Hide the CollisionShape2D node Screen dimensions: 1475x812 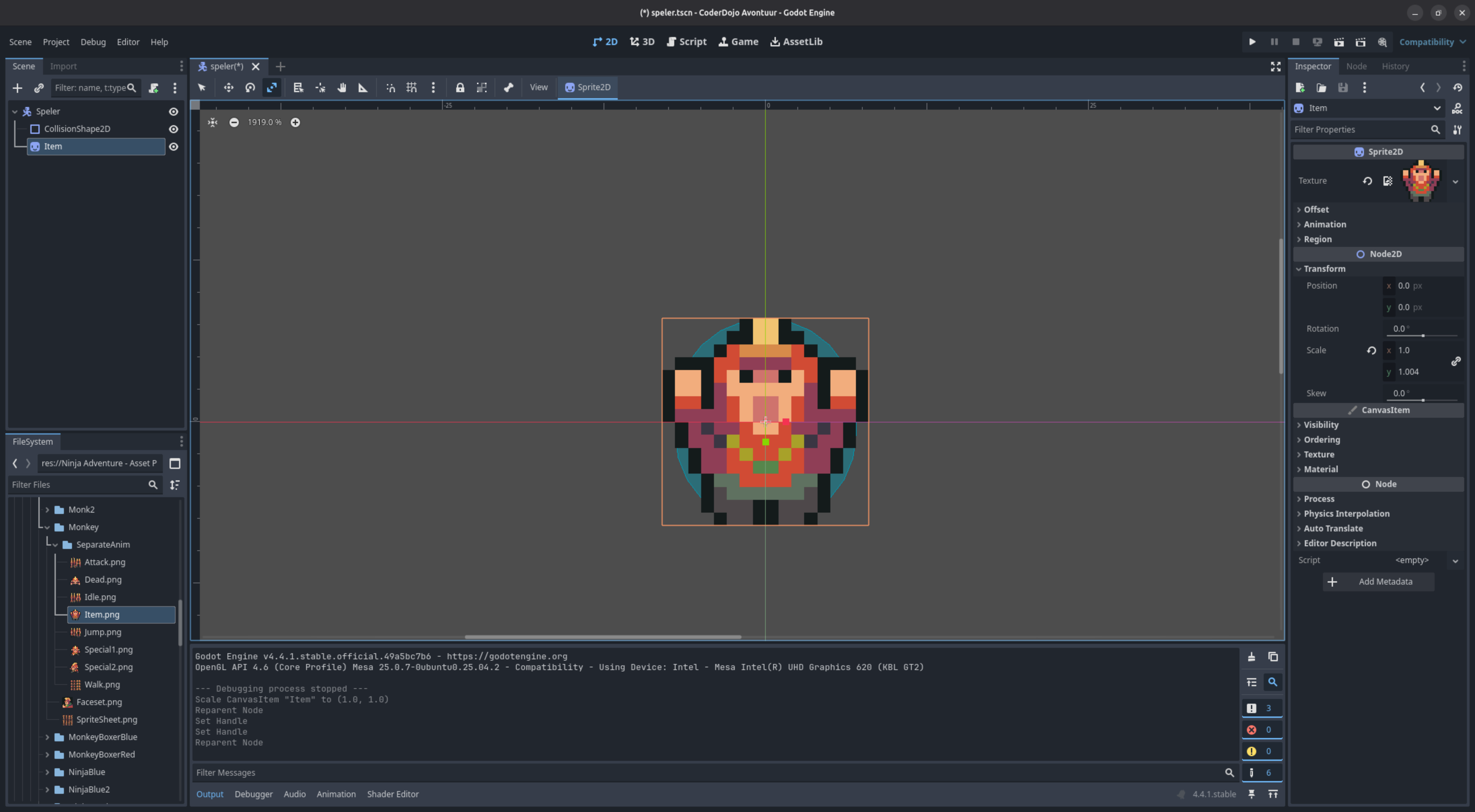pyautogui.click(x=174, y=129)
